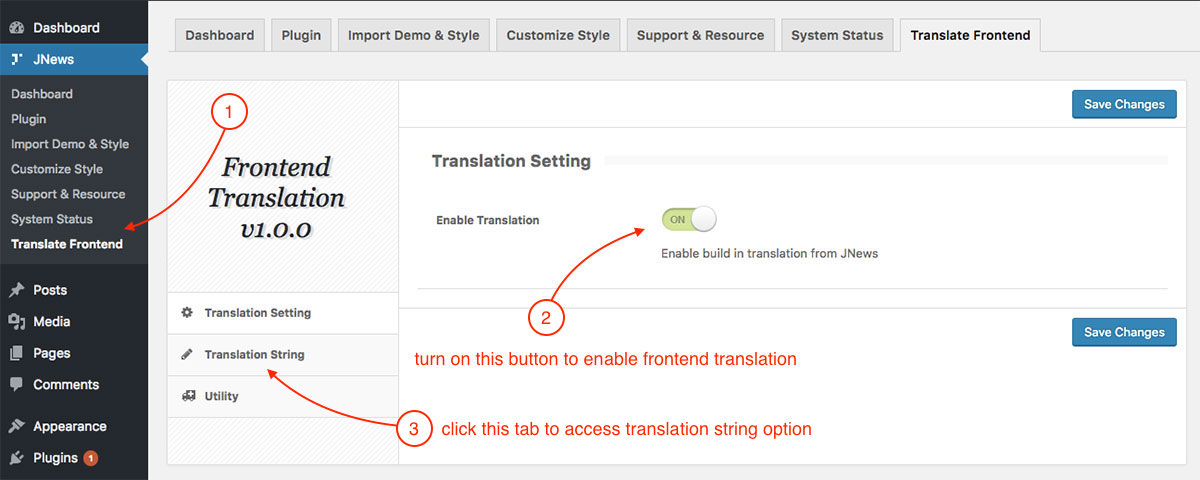Switch to the System Status tab
Screen dimensions: 1200x480
[837, 35]
